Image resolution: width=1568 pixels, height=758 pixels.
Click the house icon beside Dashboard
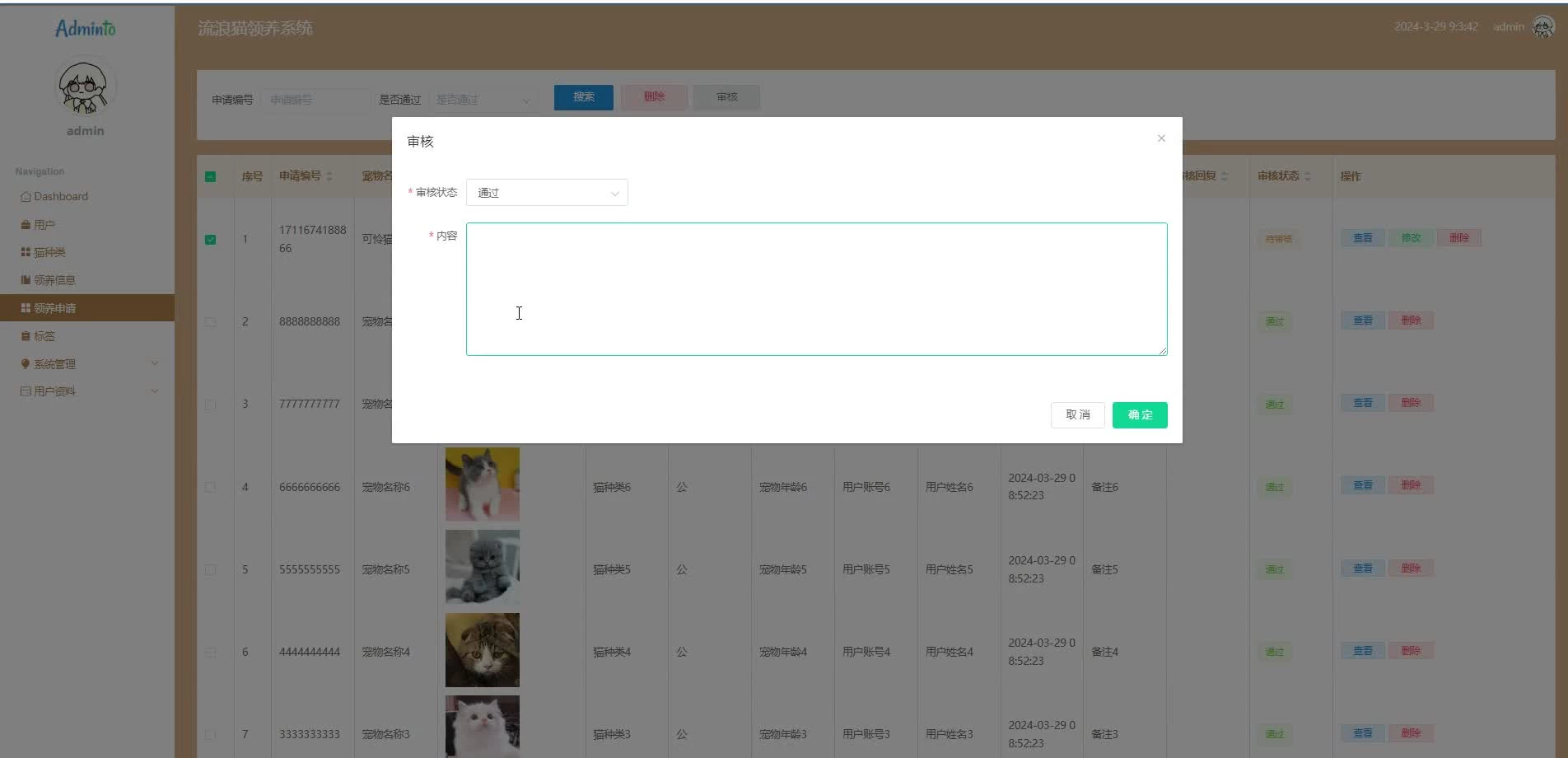26,197
